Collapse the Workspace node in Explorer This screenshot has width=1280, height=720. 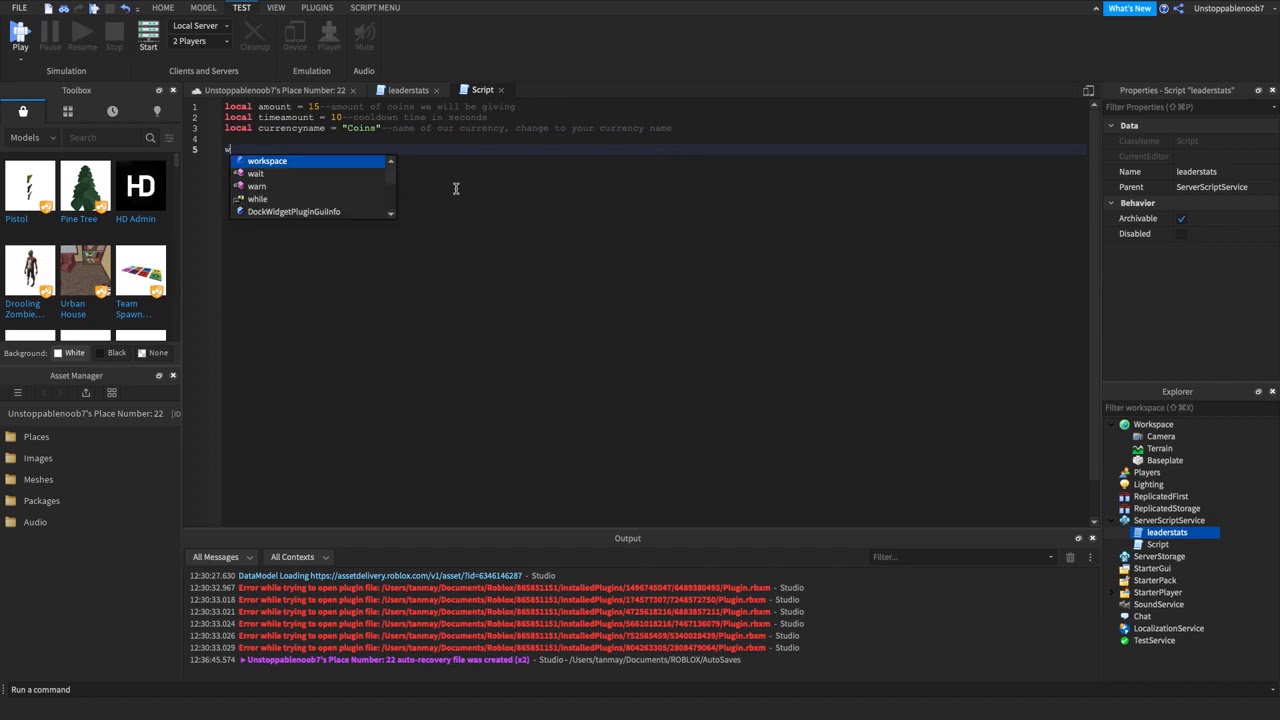1112,425
